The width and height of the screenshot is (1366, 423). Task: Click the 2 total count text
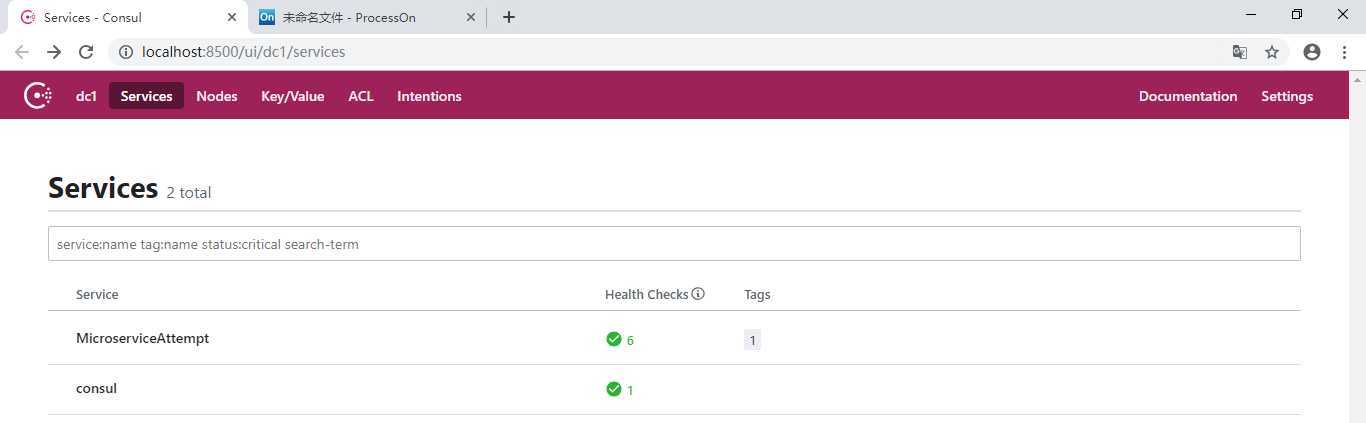coord(189,192)
